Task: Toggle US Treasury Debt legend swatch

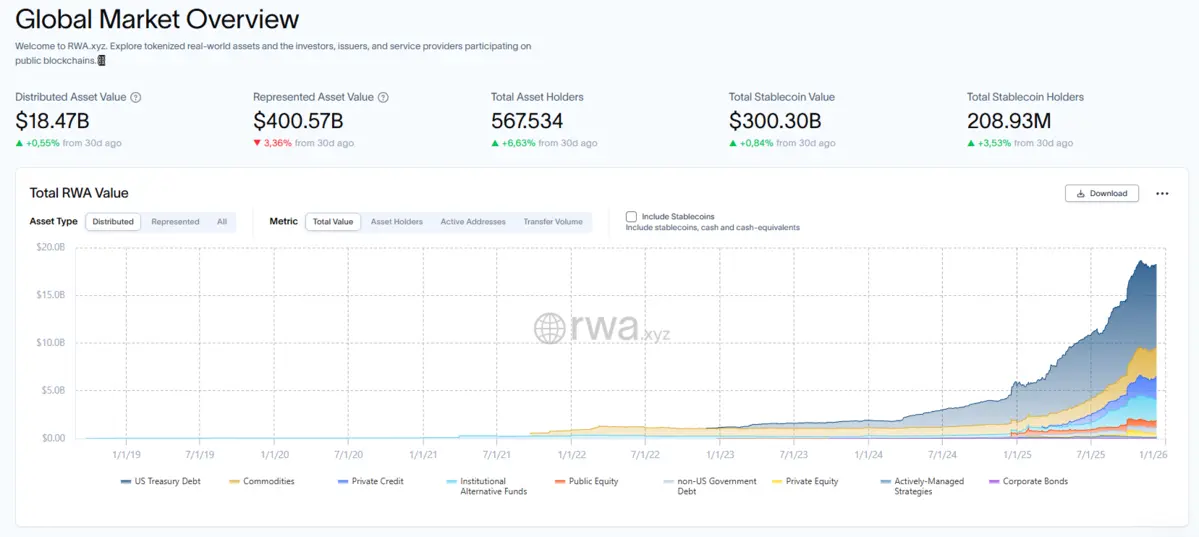Action: pyautogui.click(x=126, y=482)
